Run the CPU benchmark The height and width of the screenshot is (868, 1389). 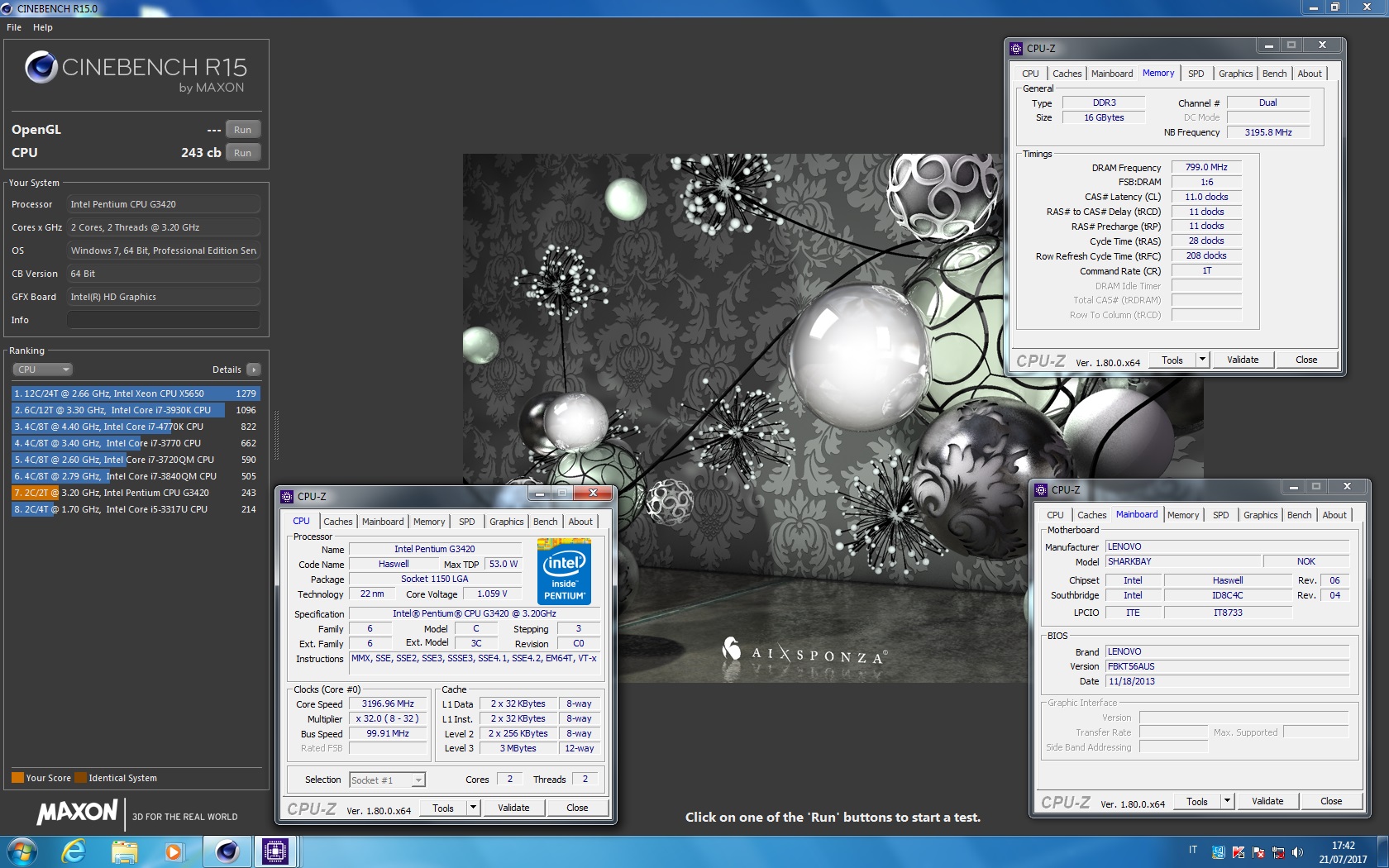click(x=242, y=153)
